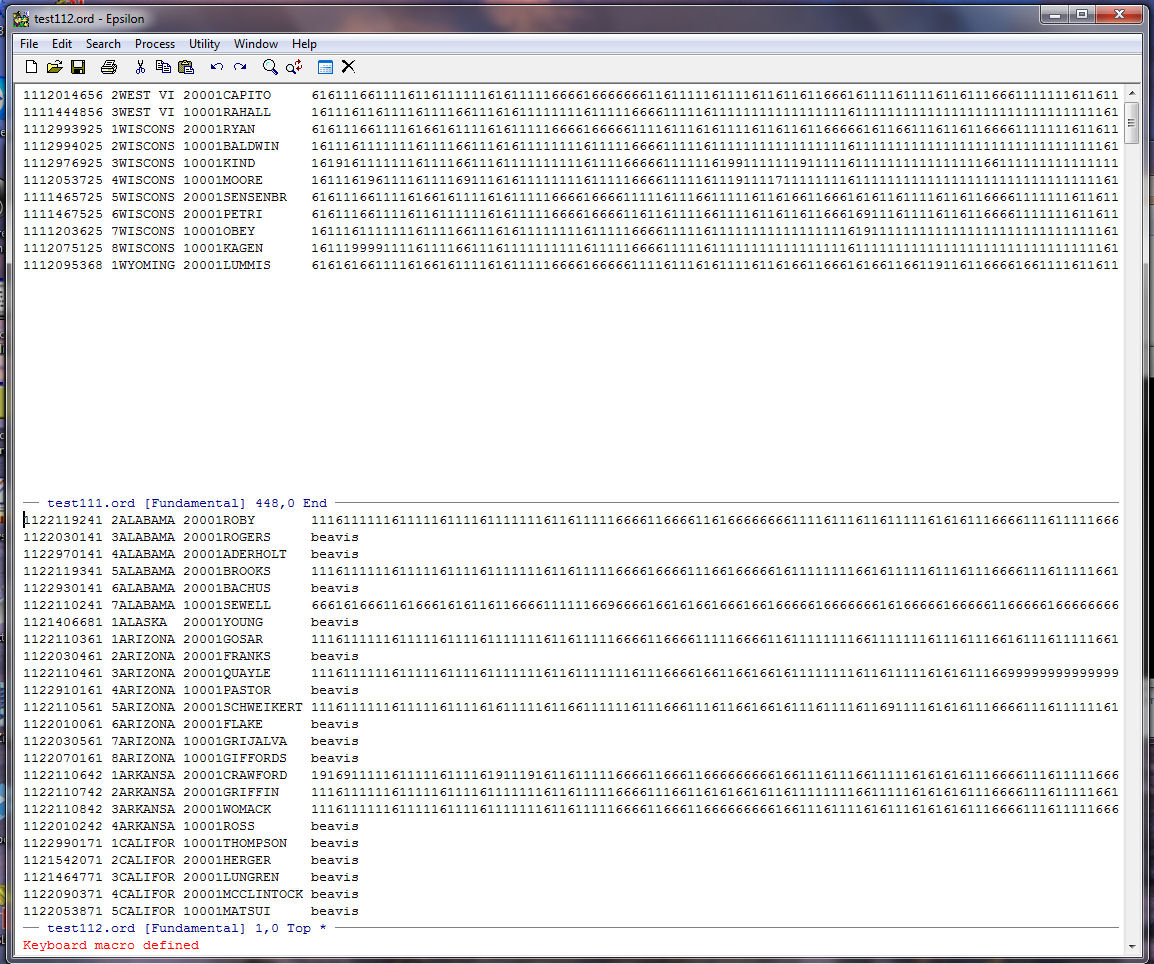Open the Utility menu
This screenshot has height=964, width=1154.
click(x=204, y=44)
